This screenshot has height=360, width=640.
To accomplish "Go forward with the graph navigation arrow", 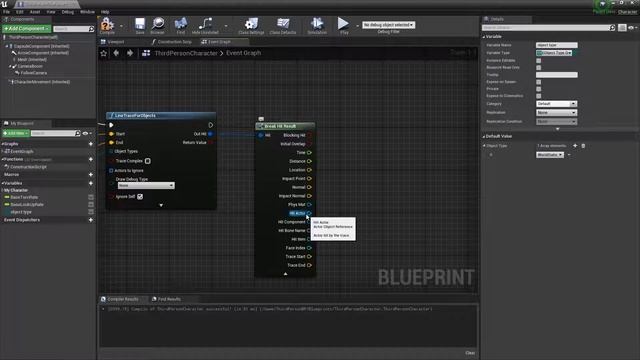I will tap(130, 53).
